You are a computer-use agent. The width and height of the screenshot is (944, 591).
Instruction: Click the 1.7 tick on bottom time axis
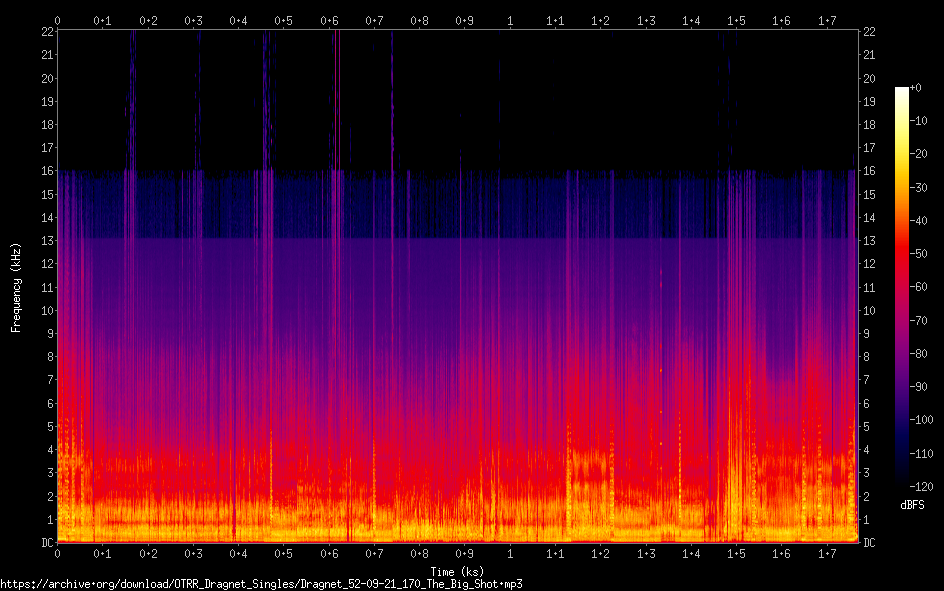827,554
